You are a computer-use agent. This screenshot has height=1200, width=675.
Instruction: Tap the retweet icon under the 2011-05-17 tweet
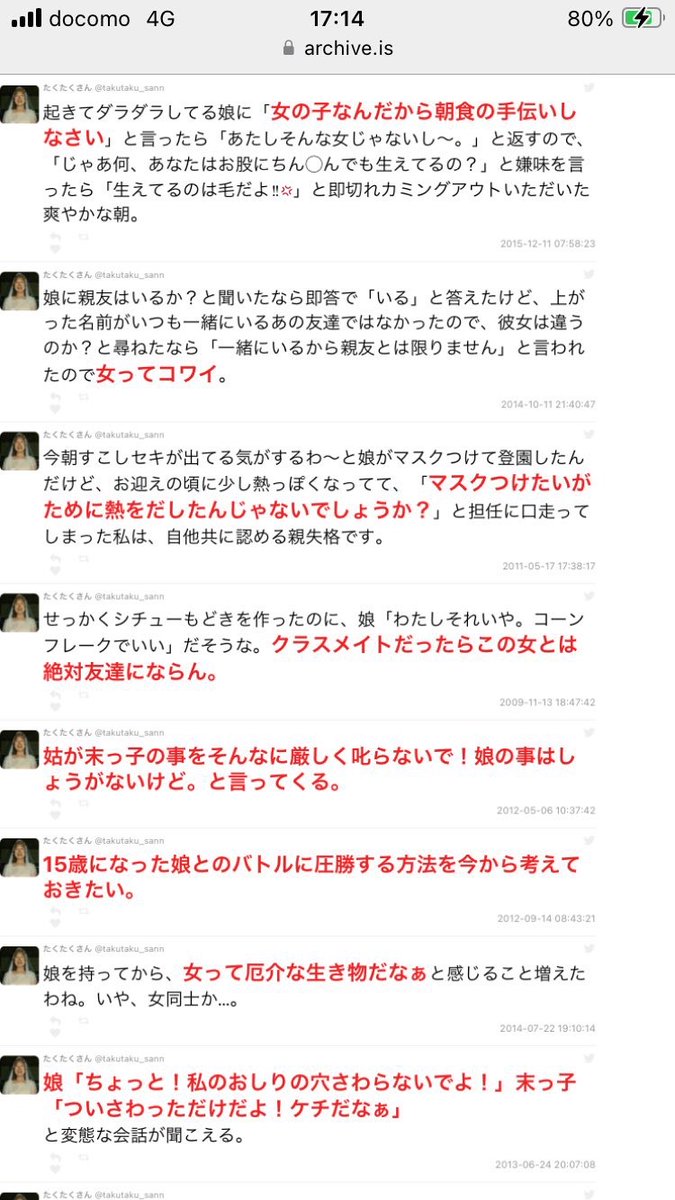click(x=83, y=557)
